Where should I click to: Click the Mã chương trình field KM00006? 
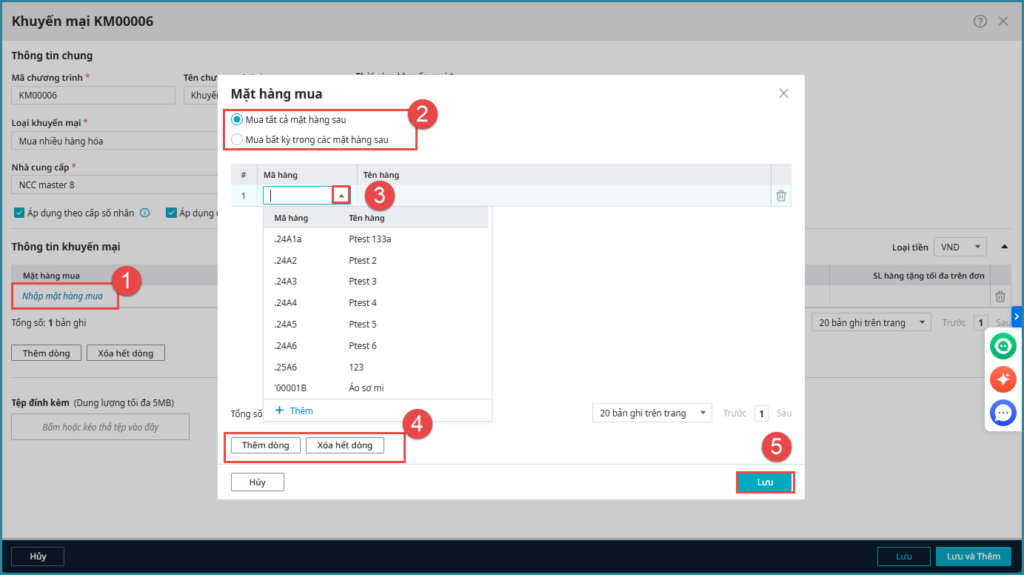[x=93, y=95]
